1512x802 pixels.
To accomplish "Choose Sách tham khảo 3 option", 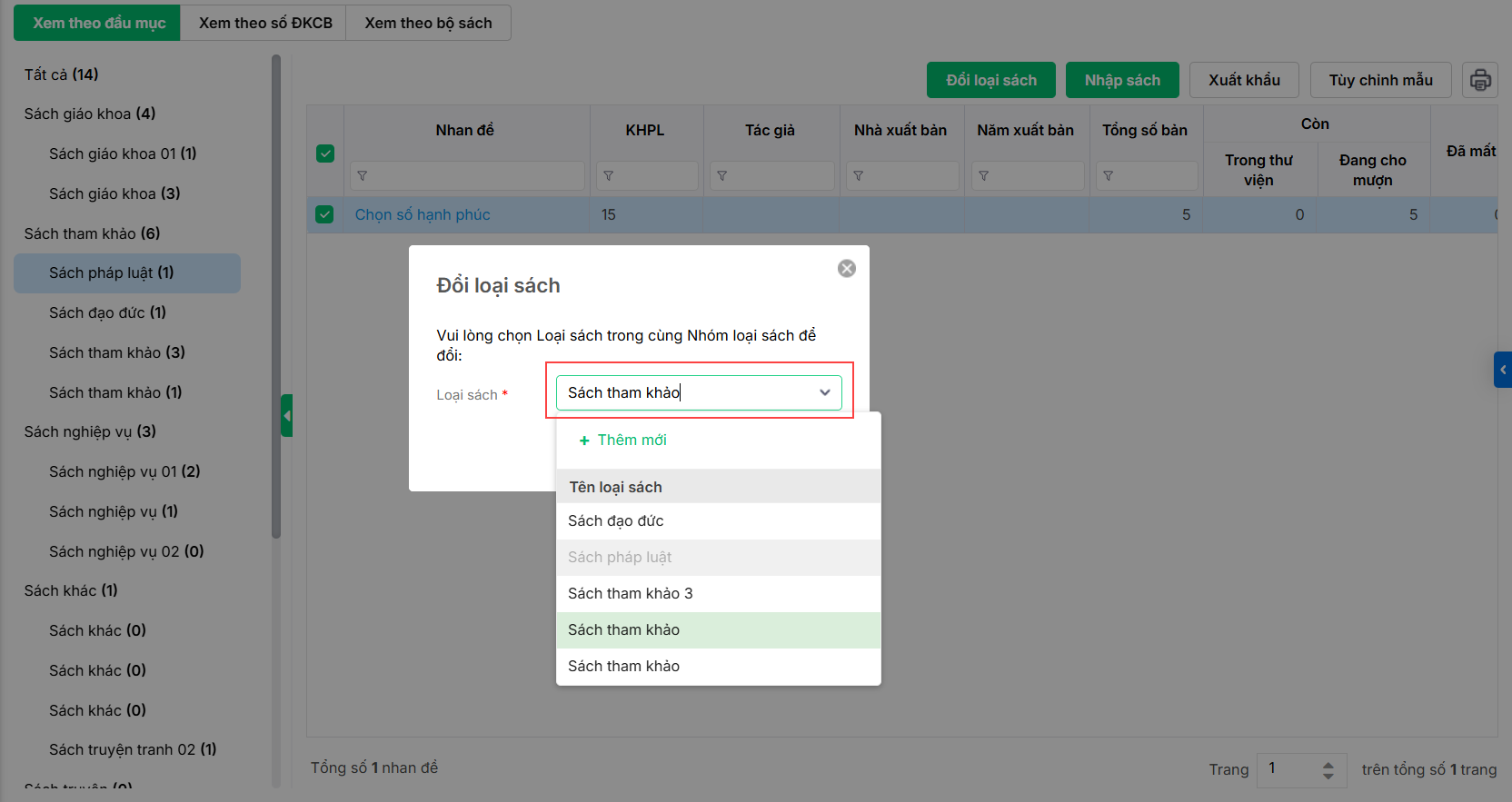I will (630, 594).
